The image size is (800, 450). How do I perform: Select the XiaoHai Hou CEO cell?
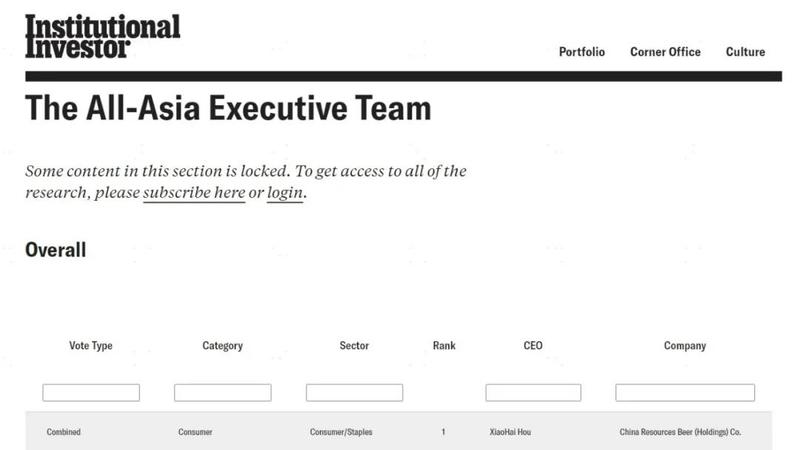click(x=511, y=432)
